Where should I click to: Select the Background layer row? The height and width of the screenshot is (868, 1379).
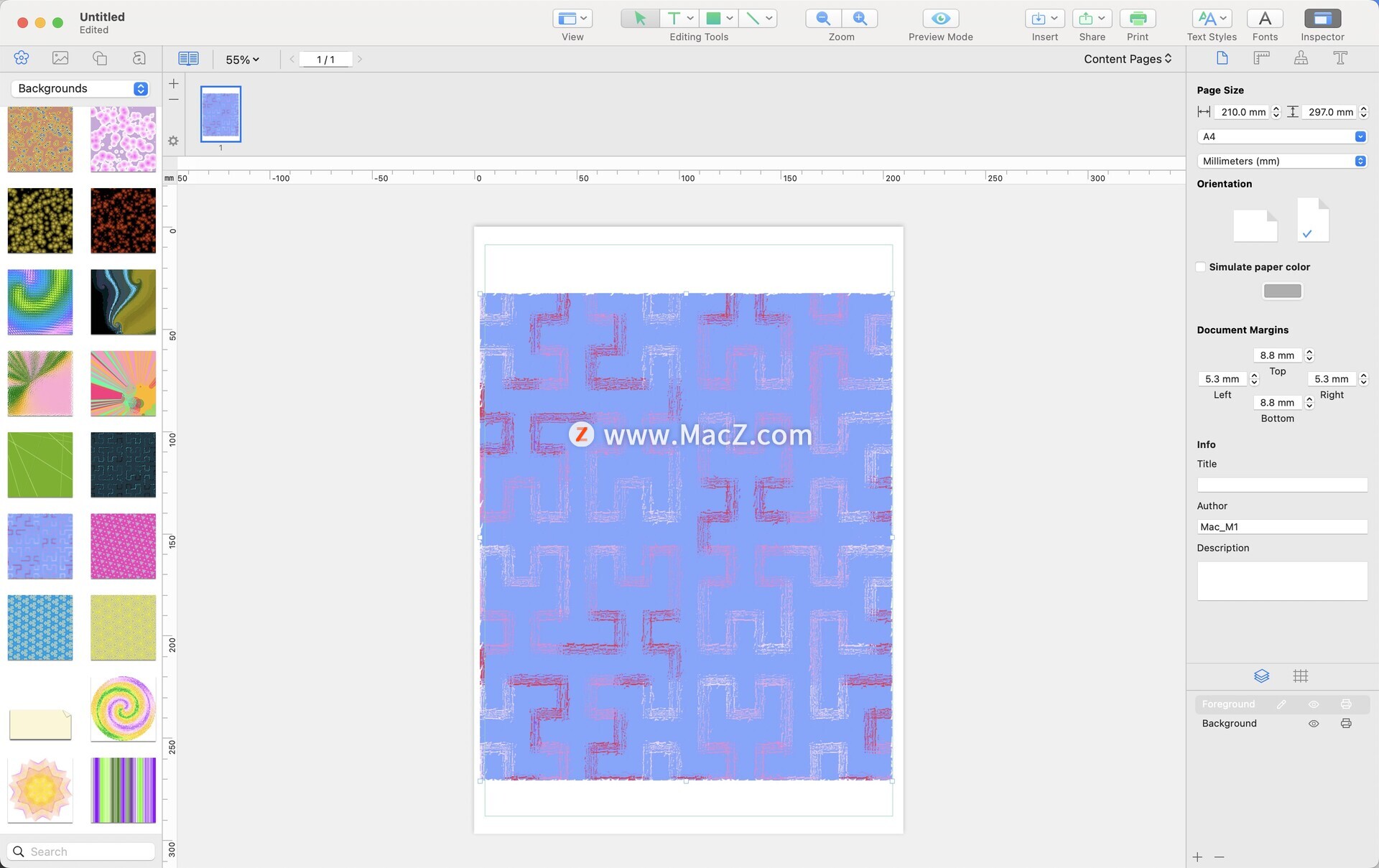pos(1281,724)
